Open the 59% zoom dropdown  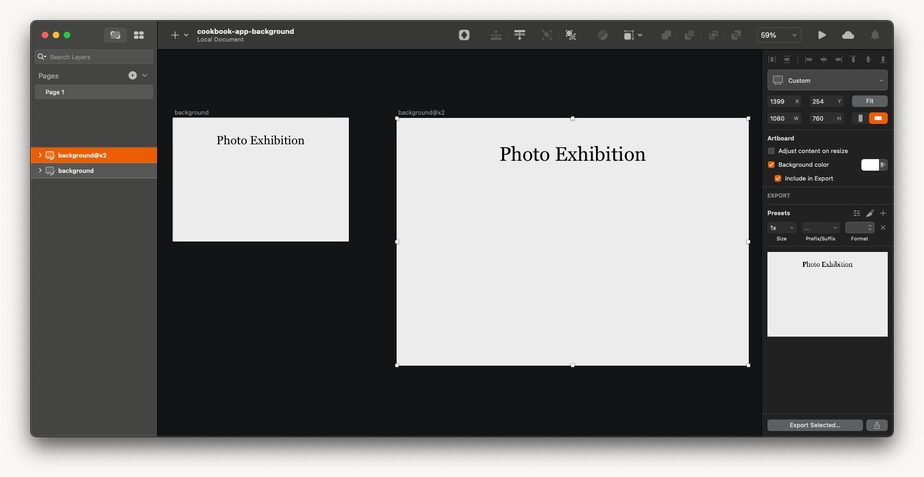tap(779, 35)
